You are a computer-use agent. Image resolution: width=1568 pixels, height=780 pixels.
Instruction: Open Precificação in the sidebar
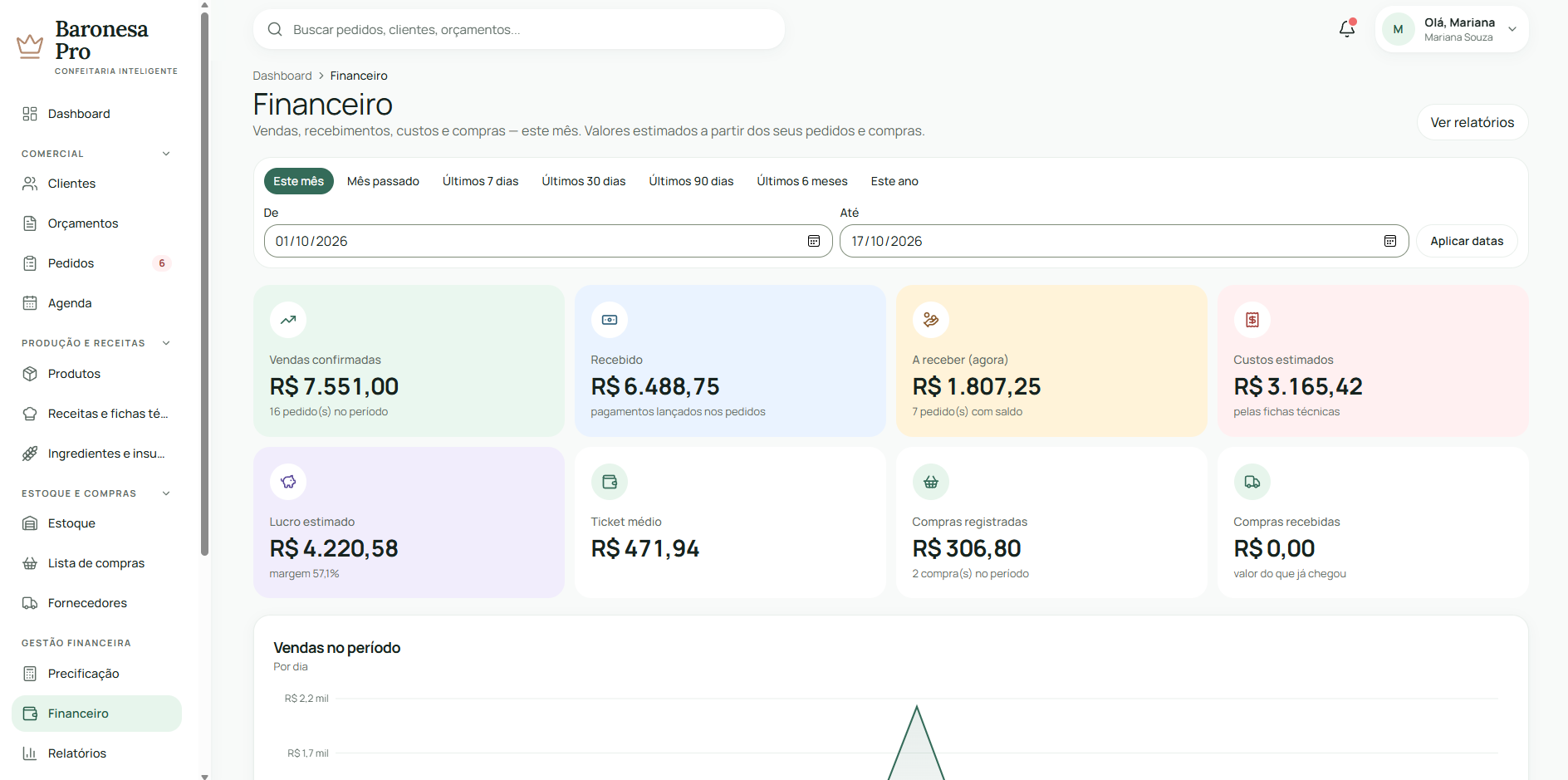pos(96,674)
